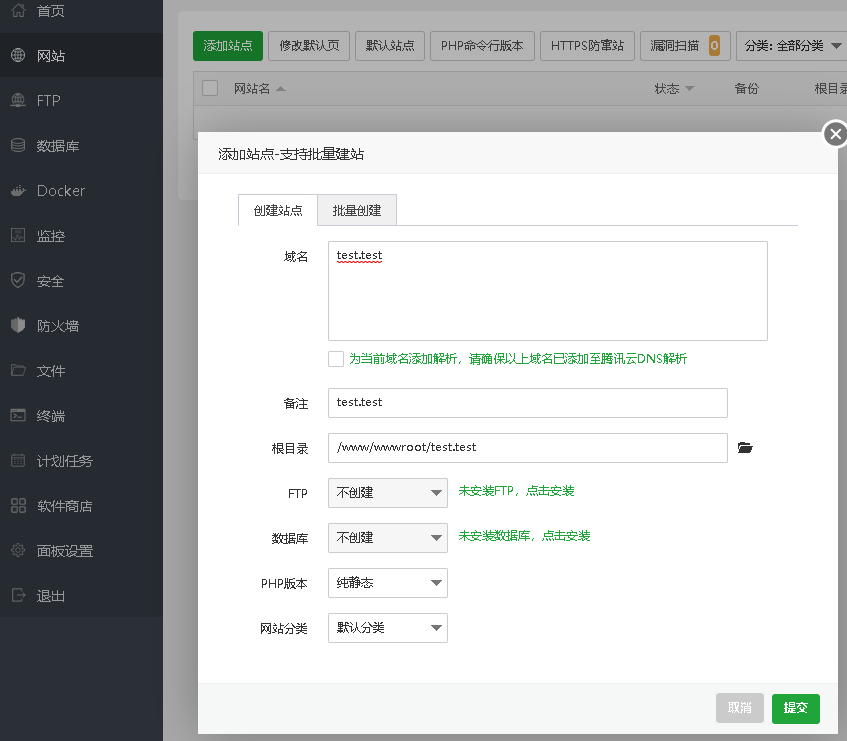Click the globe icon next to 网站
This screenshot has height=741, width=847.
[x=18, y=55]
